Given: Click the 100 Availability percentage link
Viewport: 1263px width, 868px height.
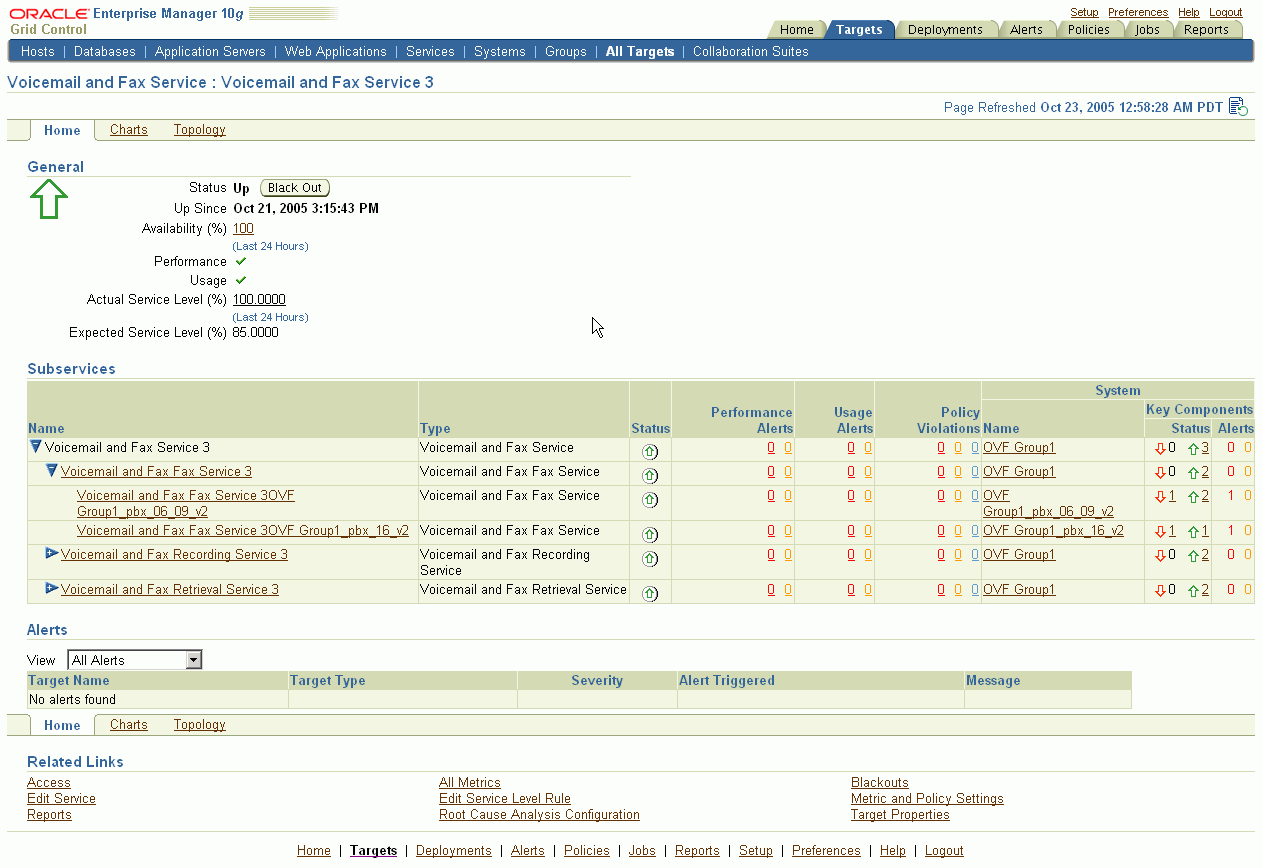Looking at the screenshot, I should pyautogui.click(x=243, y=228).
